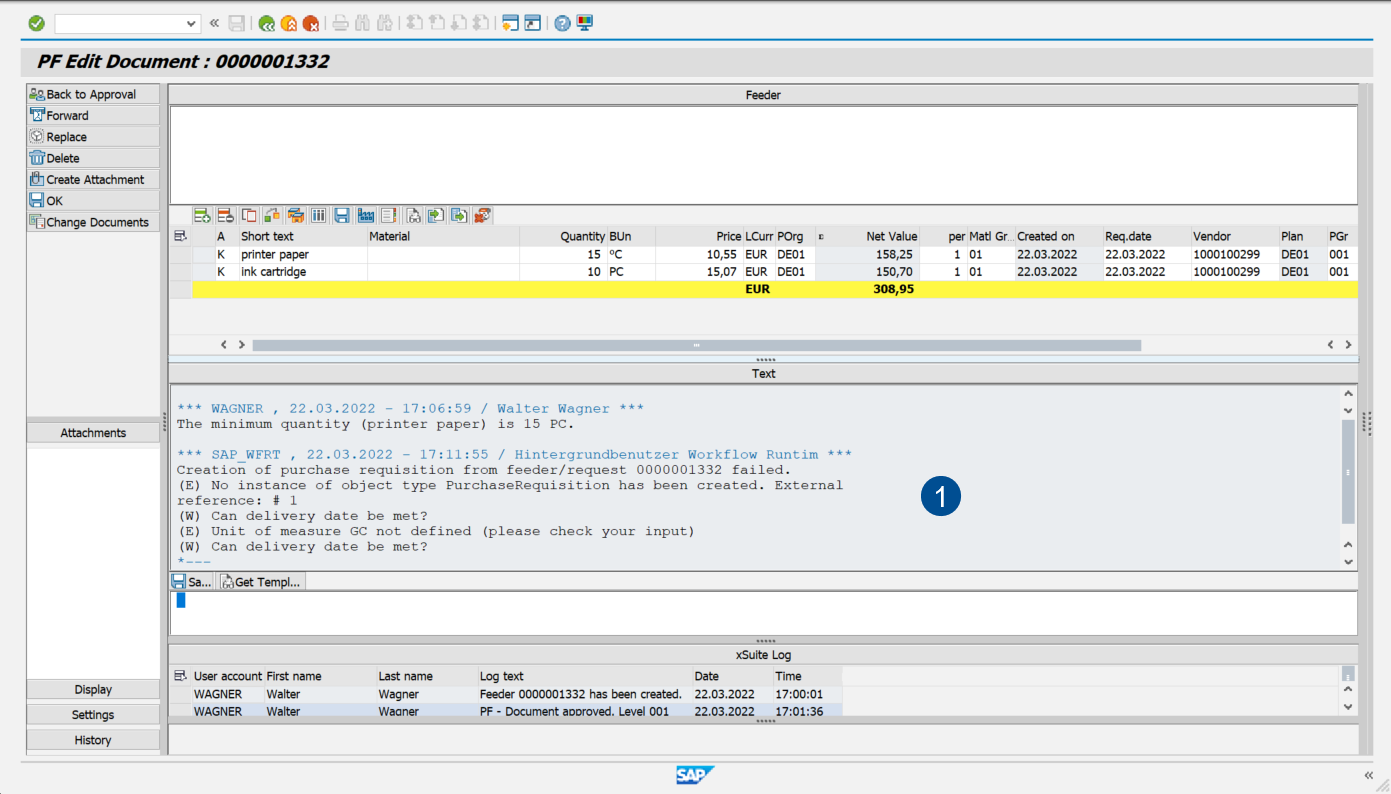The width and height of the screenshot is (1391, 794).
Task: Click the red Cancel icon in the toolbar
Action: [311, 22]
